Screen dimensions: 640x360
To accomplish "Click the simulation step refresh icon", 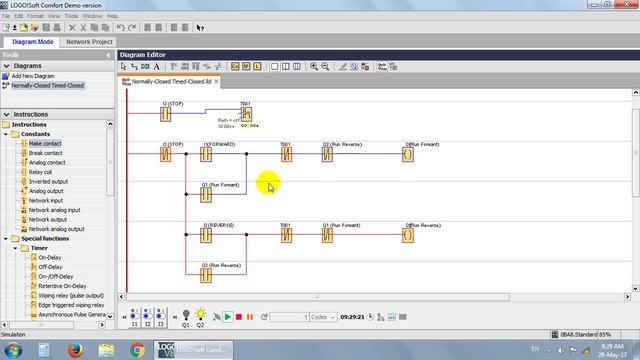I will (x=264, y=317).
